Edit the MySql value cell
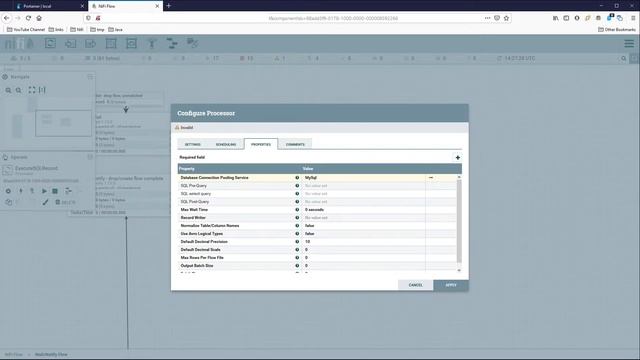Viewport: 640px width, 360px height. [363, 178]
